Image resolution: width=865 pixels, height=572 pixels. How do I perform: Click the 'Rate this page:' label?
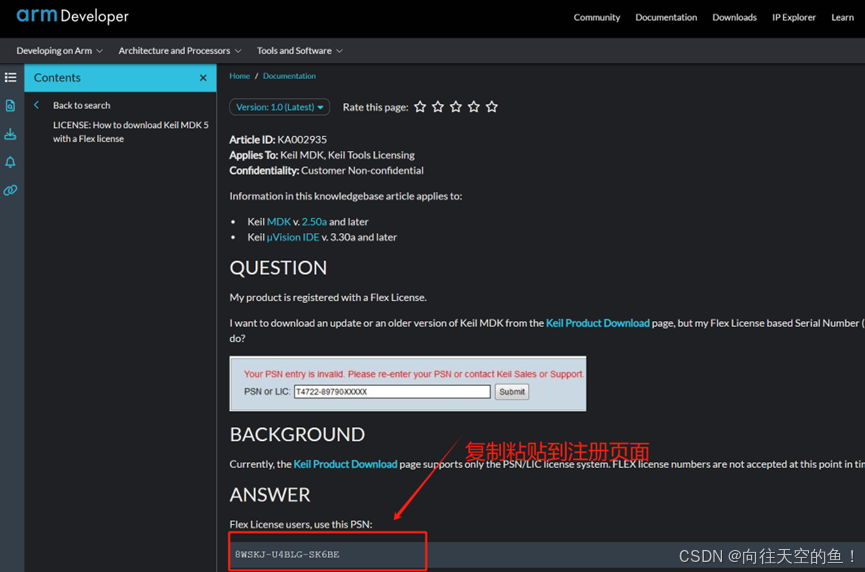[x=375, y=107]
